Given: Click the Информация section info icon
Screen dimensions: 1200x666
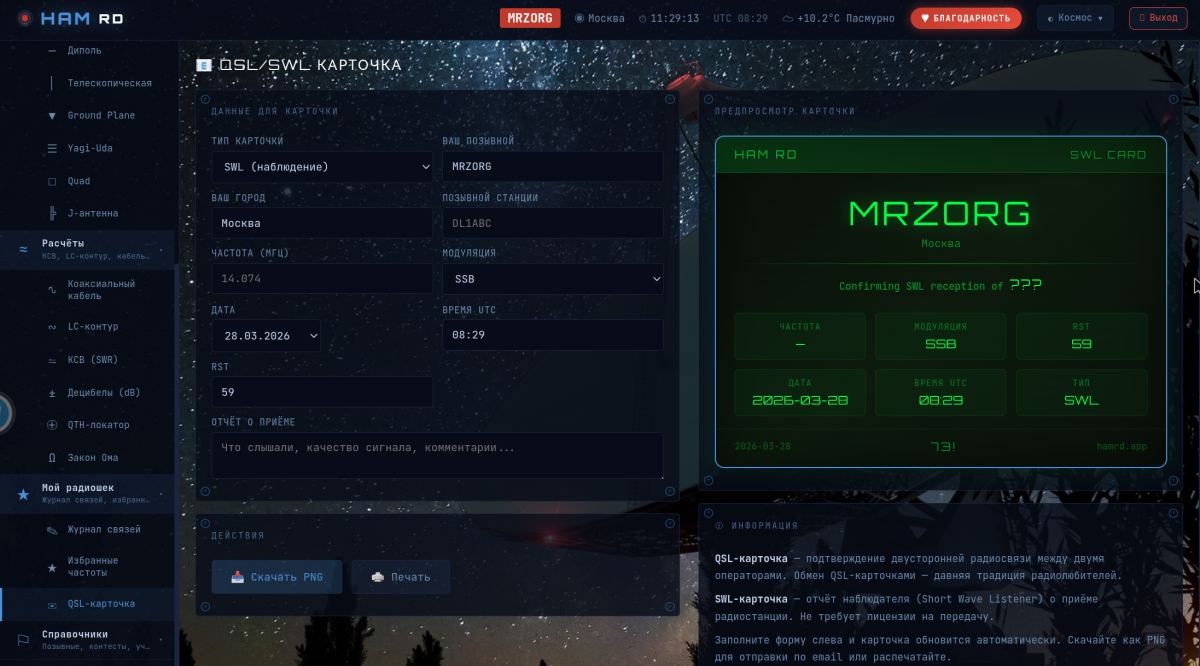Looking at the screenshot, I should (x=719, y=526).
